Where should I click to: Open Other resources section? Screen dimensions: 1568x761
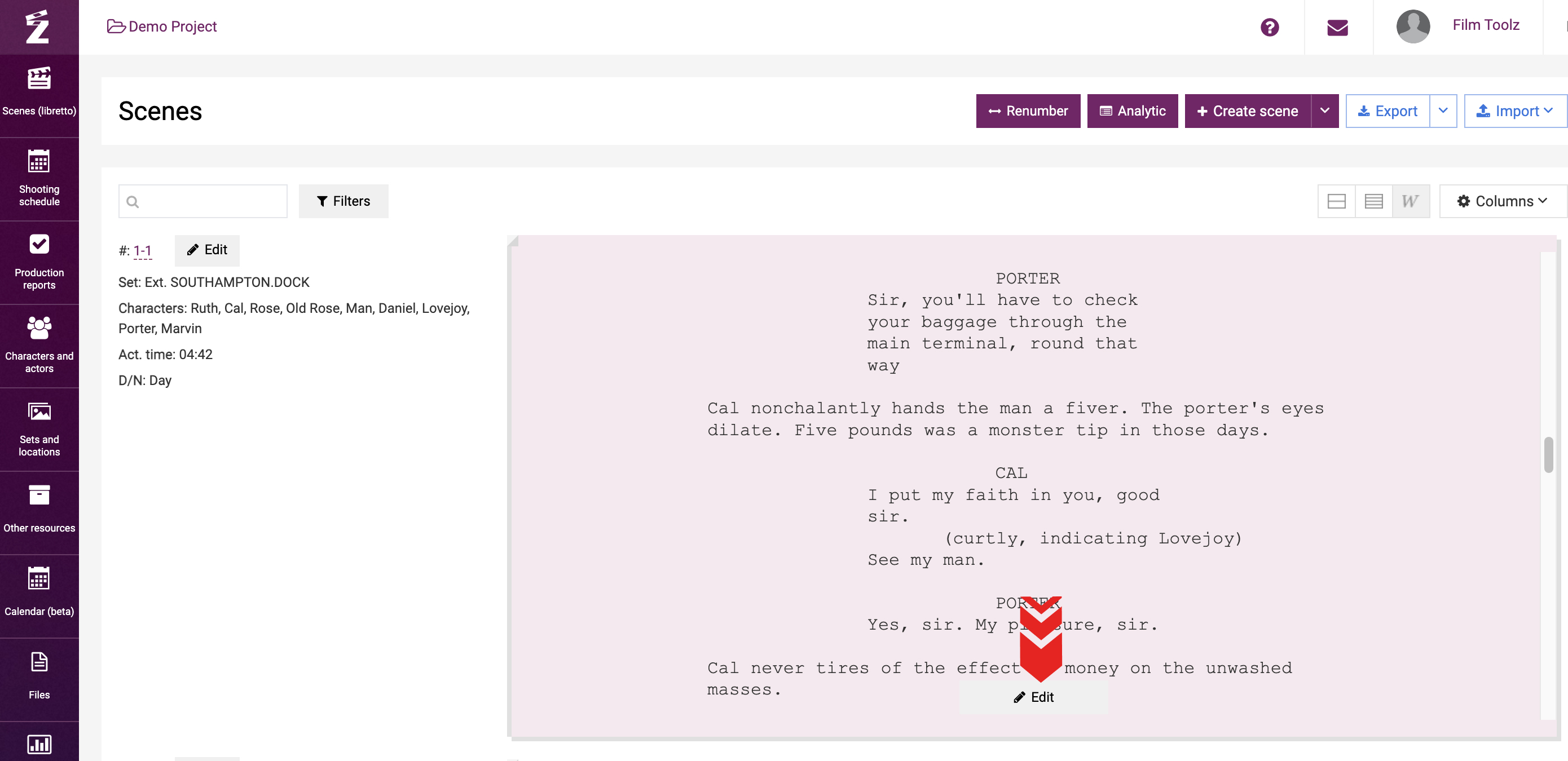[39, 512]
